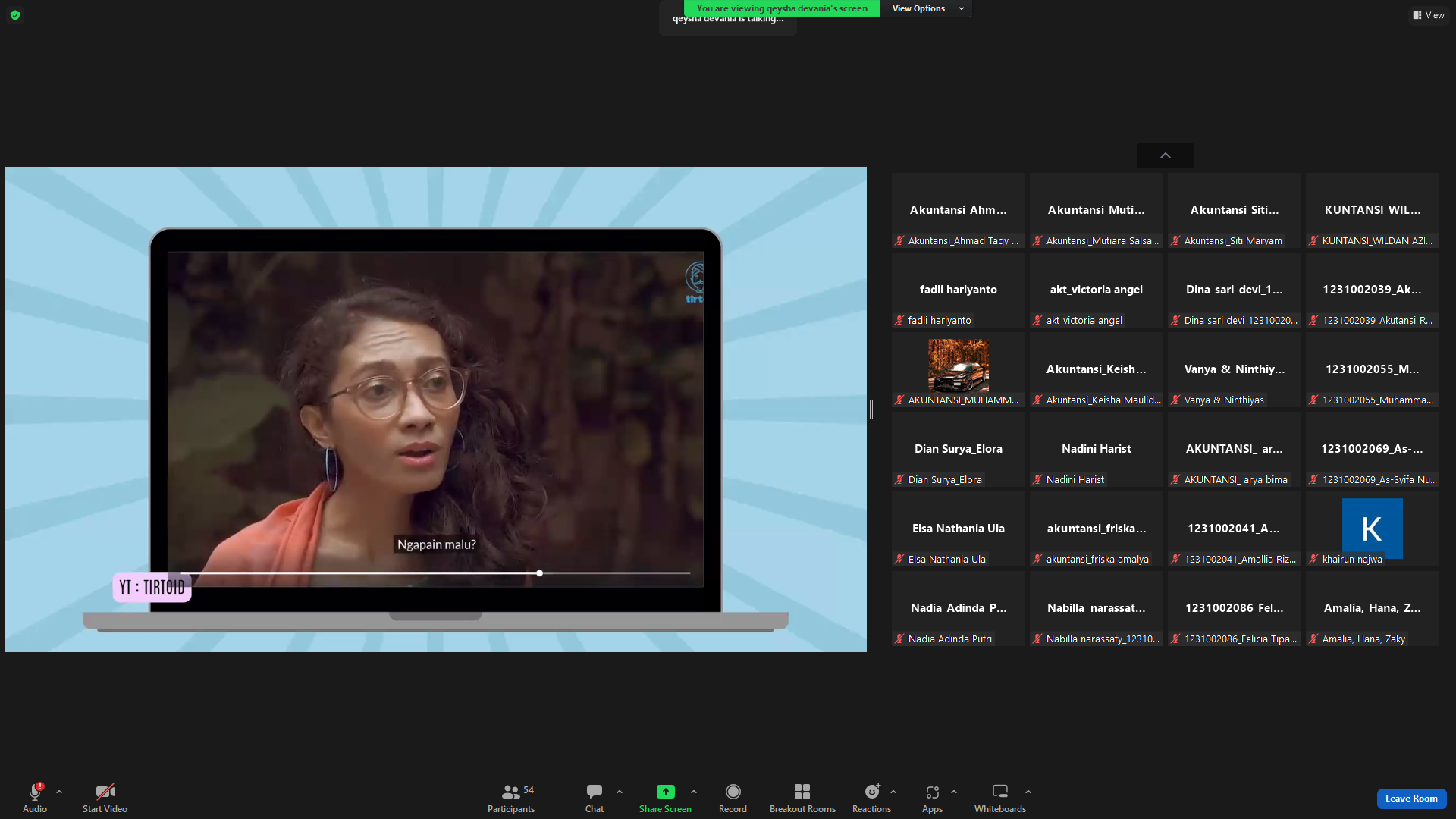1456x819 pixels.
Task: Collapse participant gallery with up chevron
Action: (1166, 155)
